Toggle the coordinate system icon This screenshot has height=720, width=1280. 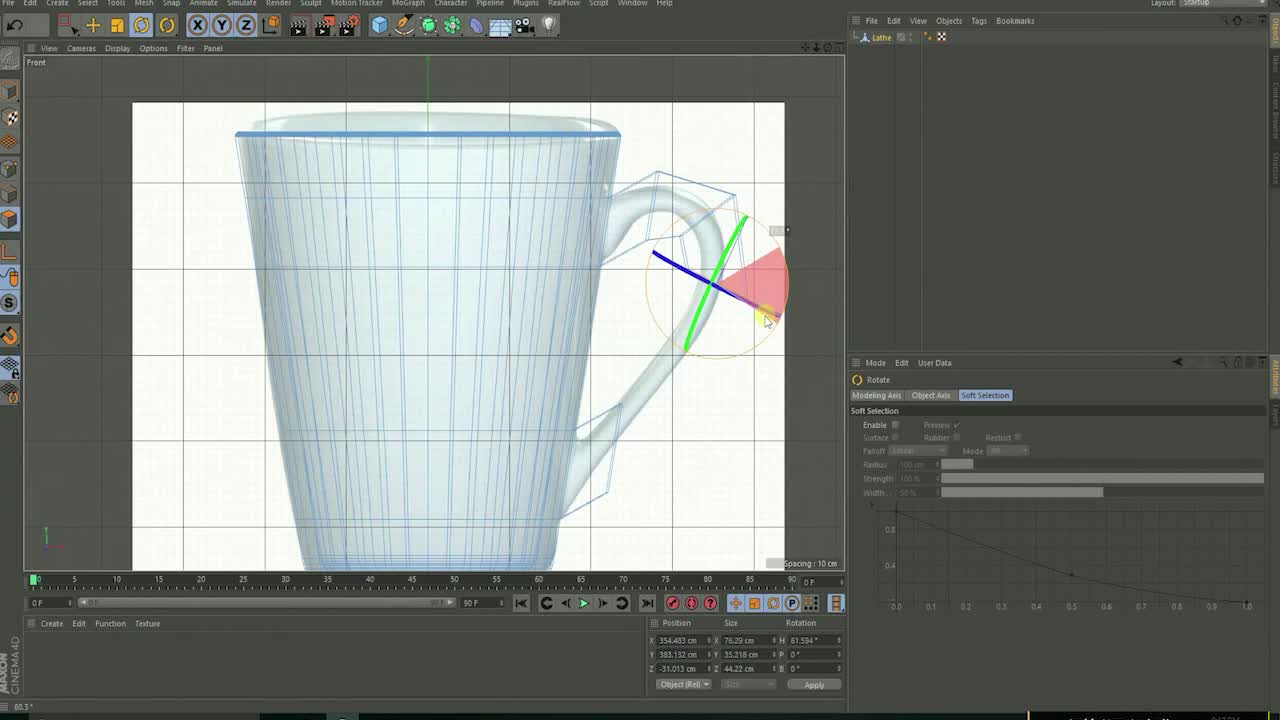click(271, 25)
